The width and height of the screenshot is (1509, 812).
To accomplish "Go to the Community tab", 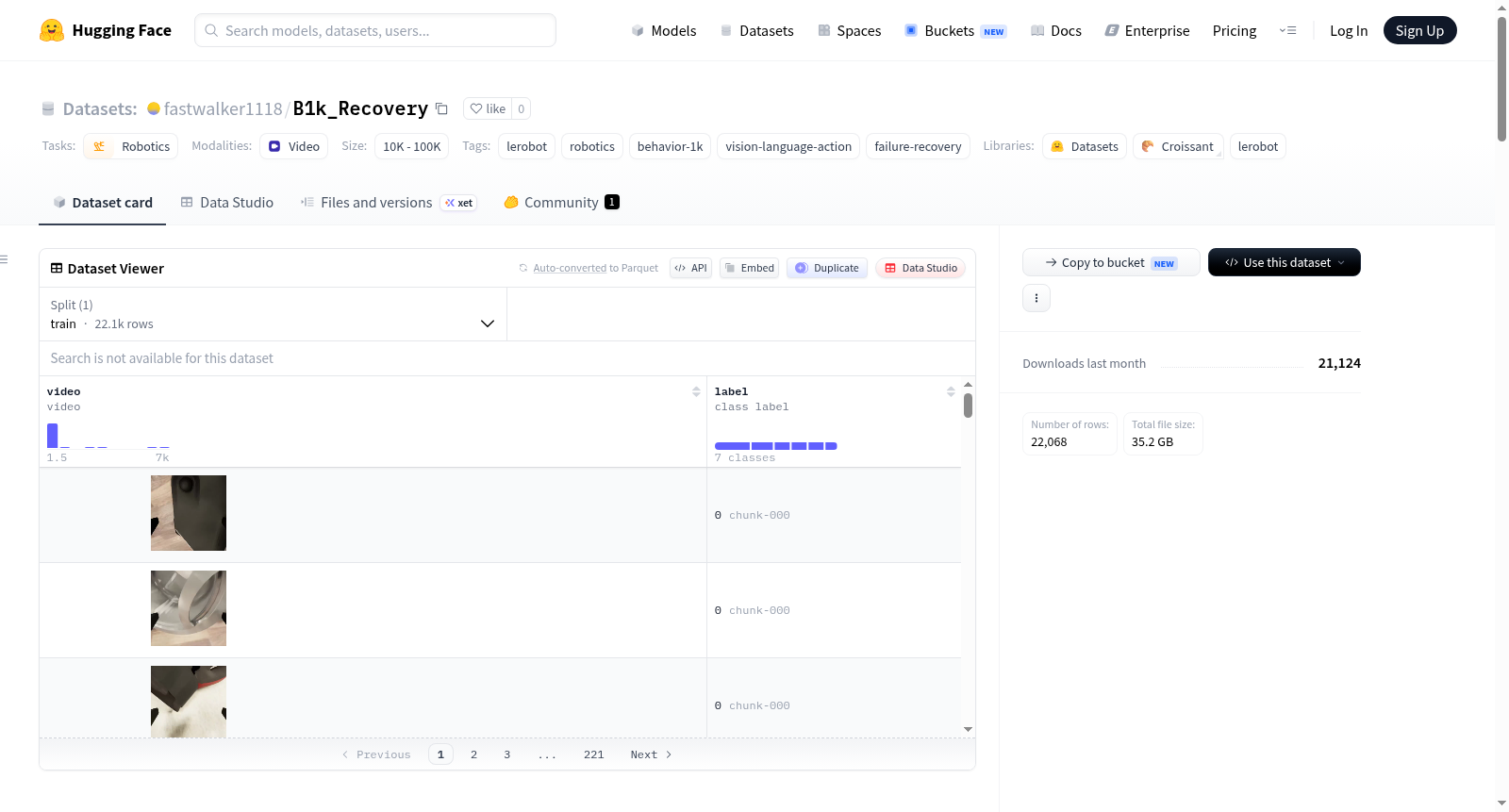I will click(x=562, y=202).
